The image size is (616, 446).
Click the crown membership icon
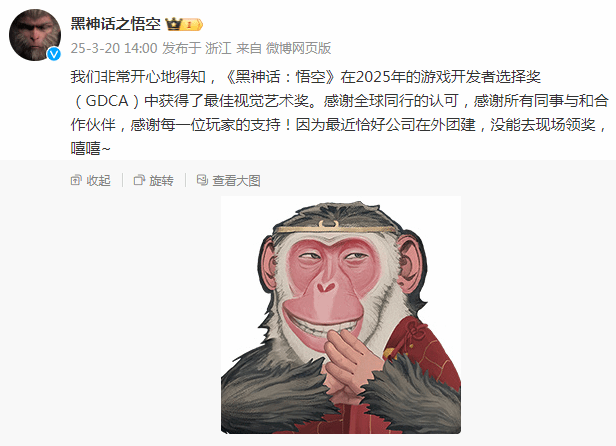point(173,24)
